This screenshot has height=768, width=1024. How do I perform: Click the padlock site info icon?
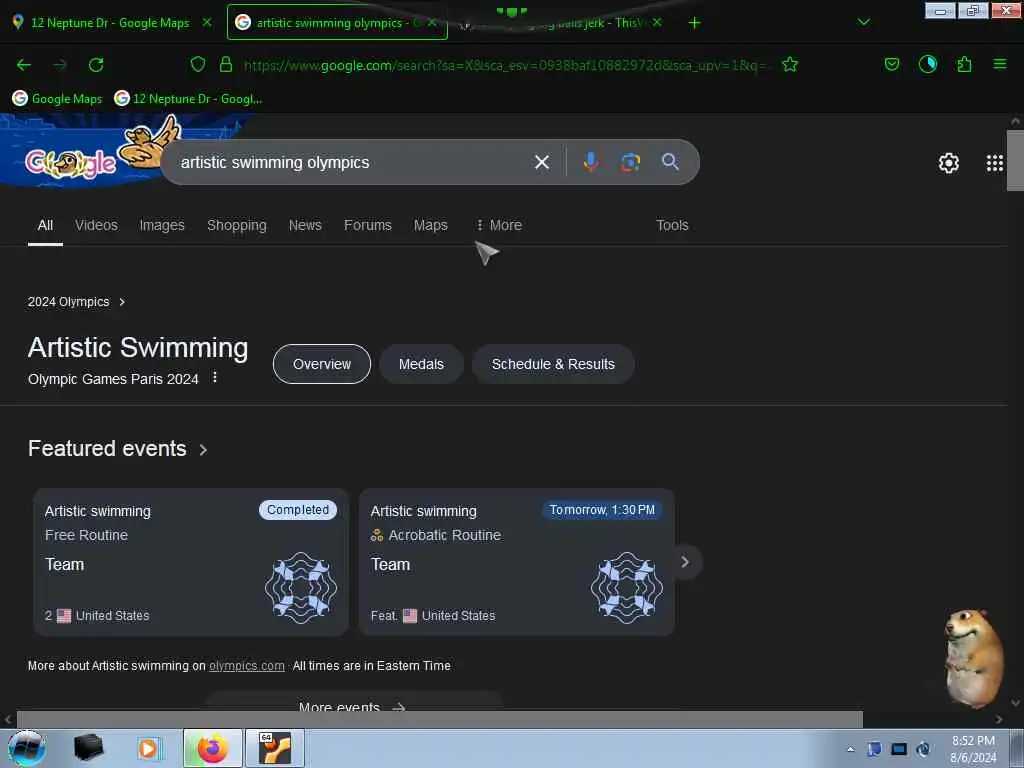(x=226, y=64)
